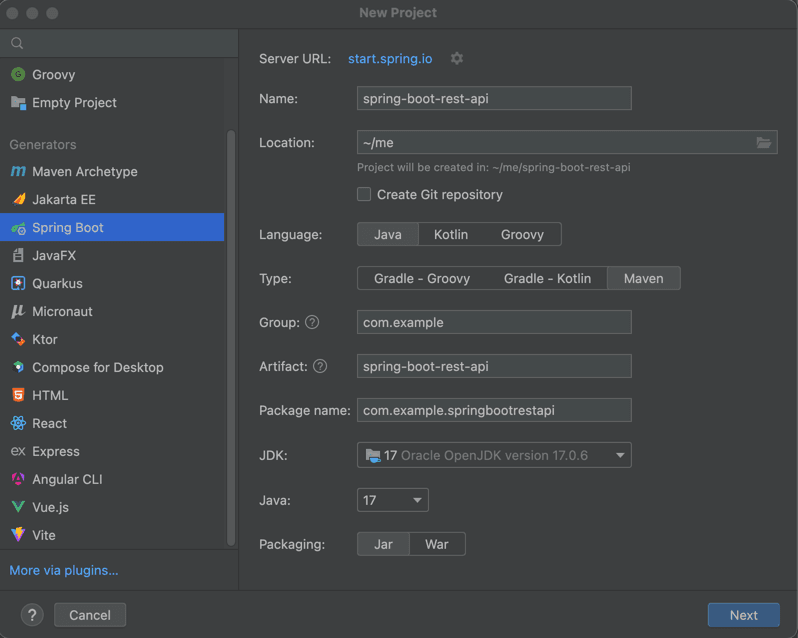Viewport: 798px width, 638px height.
Task: Open Server URL settings gear
Action: tap(457, 59)
